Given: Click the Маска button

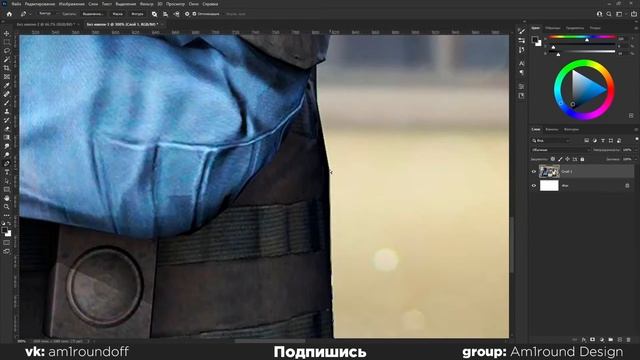Looking at the screenshot, I should pos(118,14).
